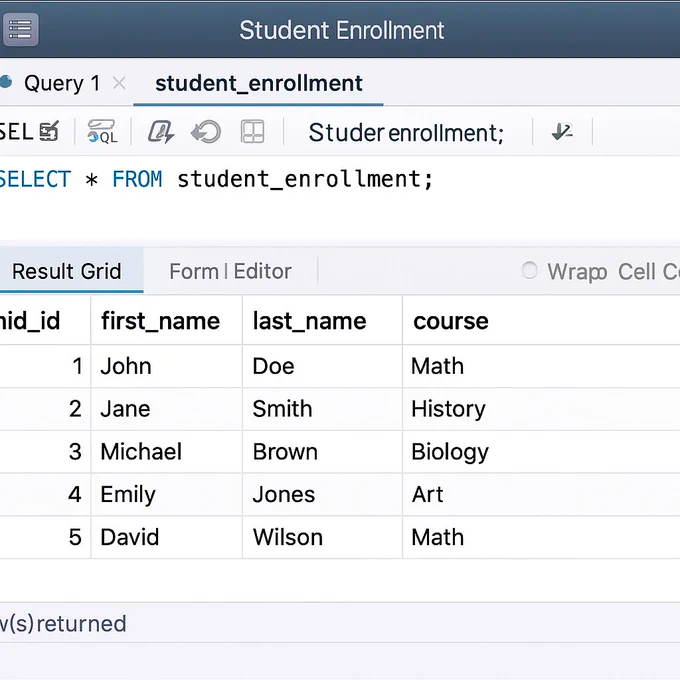Image resolution: width=680 pixels, height=680 pixels.
Task: Select the History course cell
Action: pyautogui.click(x=541, y=409)
